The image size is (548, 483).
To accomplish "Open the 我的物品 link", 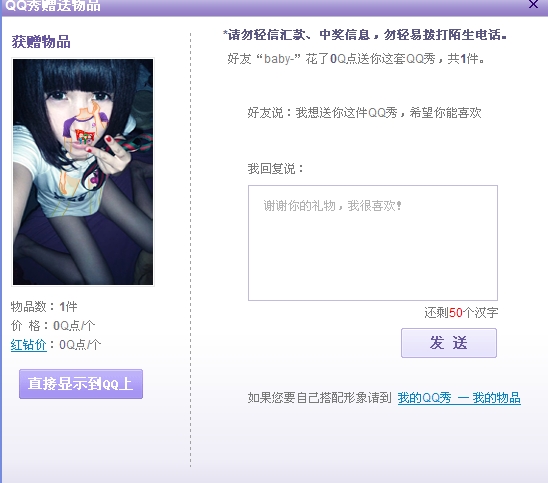I will (497, 398).
